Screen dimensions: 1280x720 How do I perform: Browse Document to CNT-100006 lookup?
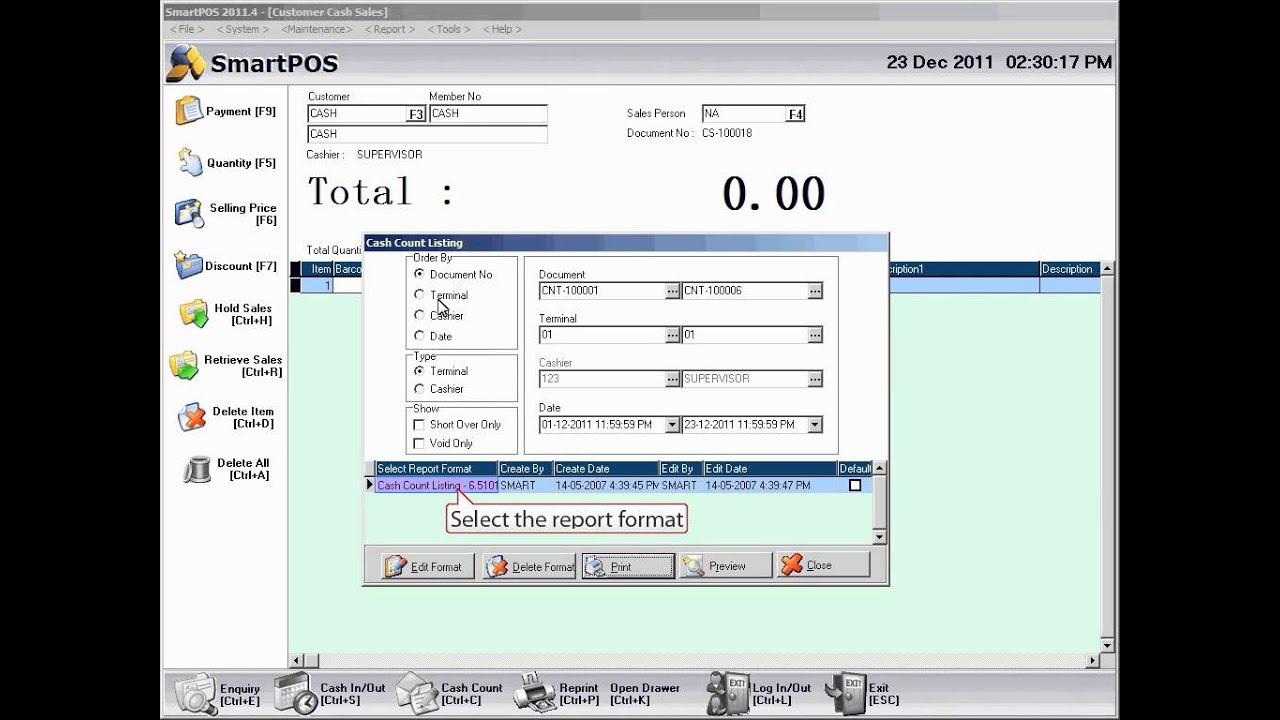point(815,291)
